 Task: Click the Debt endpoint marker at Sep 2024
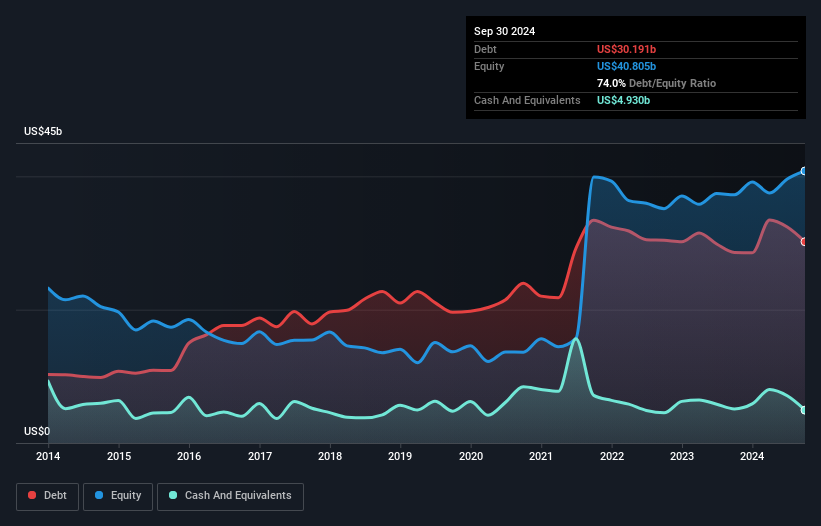[804, 242]
